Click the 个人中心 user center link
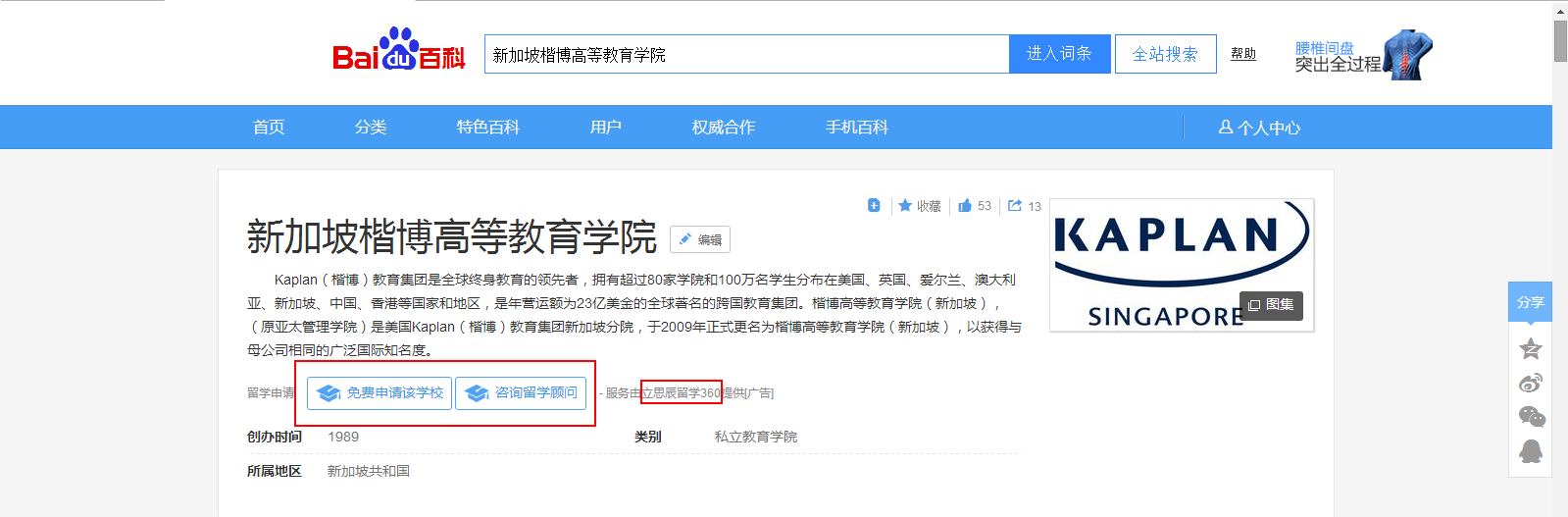The height and width of the screenshot is (517, 1568). 1259,128
